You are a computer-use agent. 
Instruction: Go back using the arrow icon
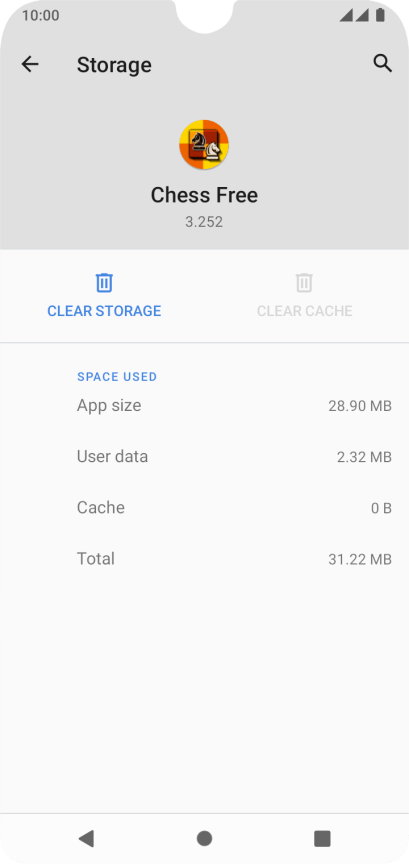pos(30,64)
